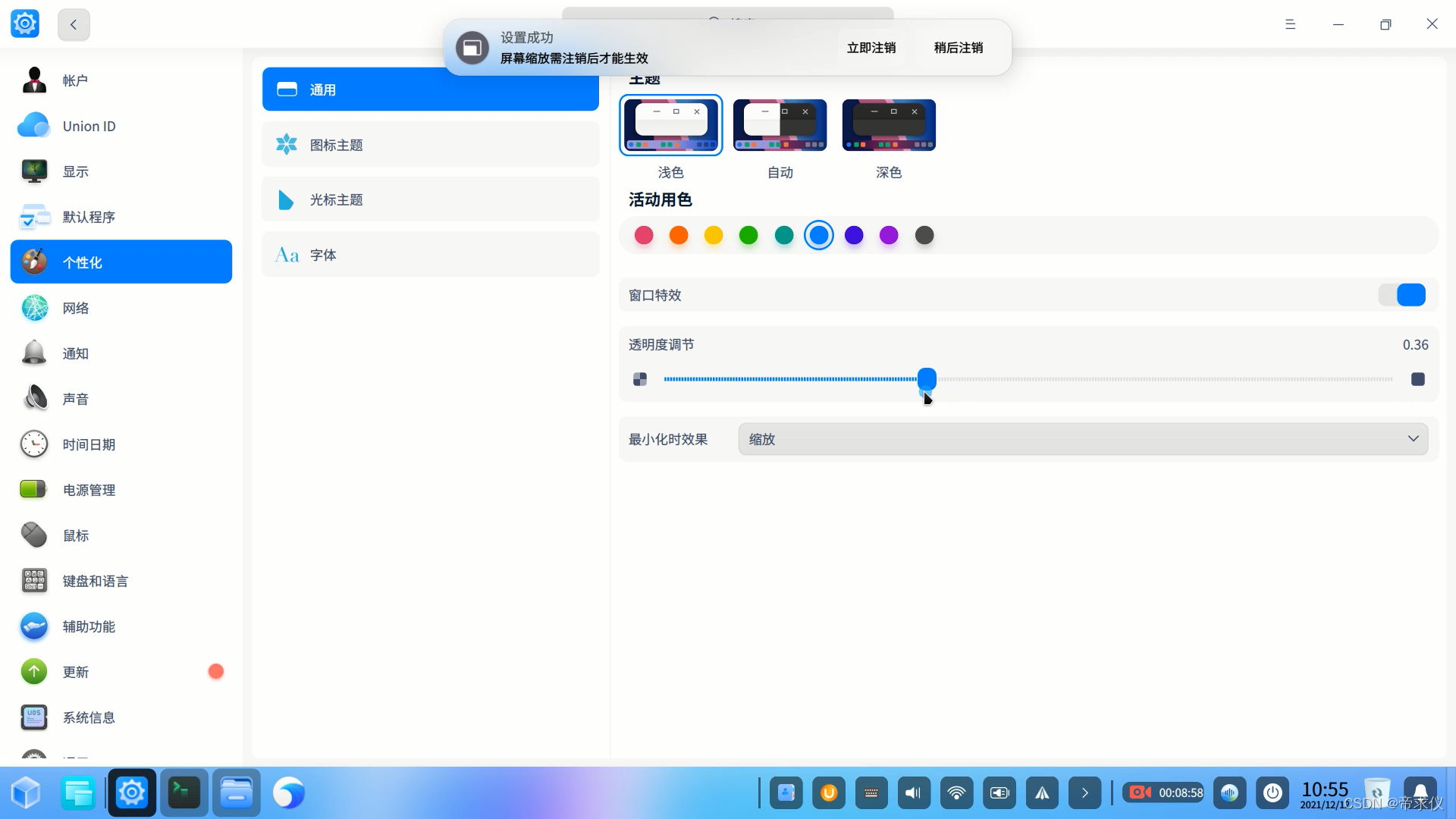Toggle the Window Effects (窗口特效) switch
The image size is (1456, 819).
coord(1402,295)
